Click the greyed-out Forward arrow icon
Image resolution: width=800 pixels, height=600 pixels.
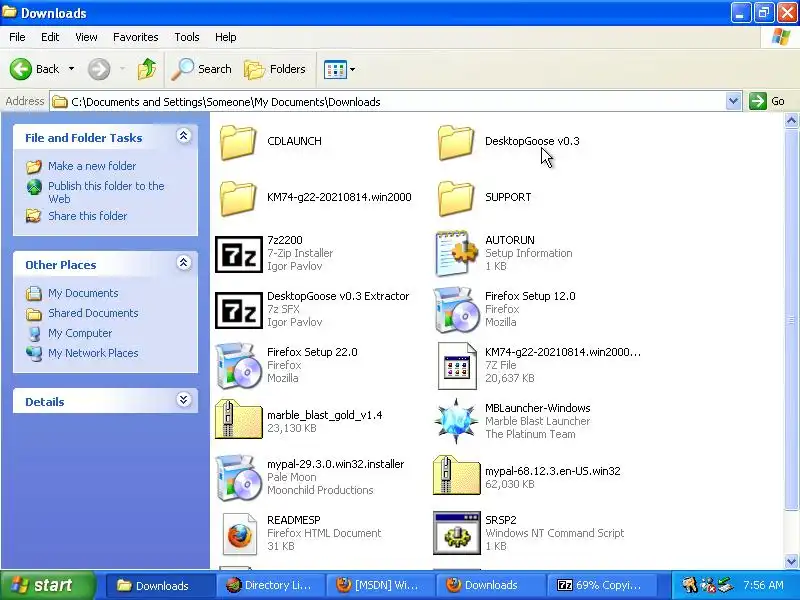[x=99, y=69]
